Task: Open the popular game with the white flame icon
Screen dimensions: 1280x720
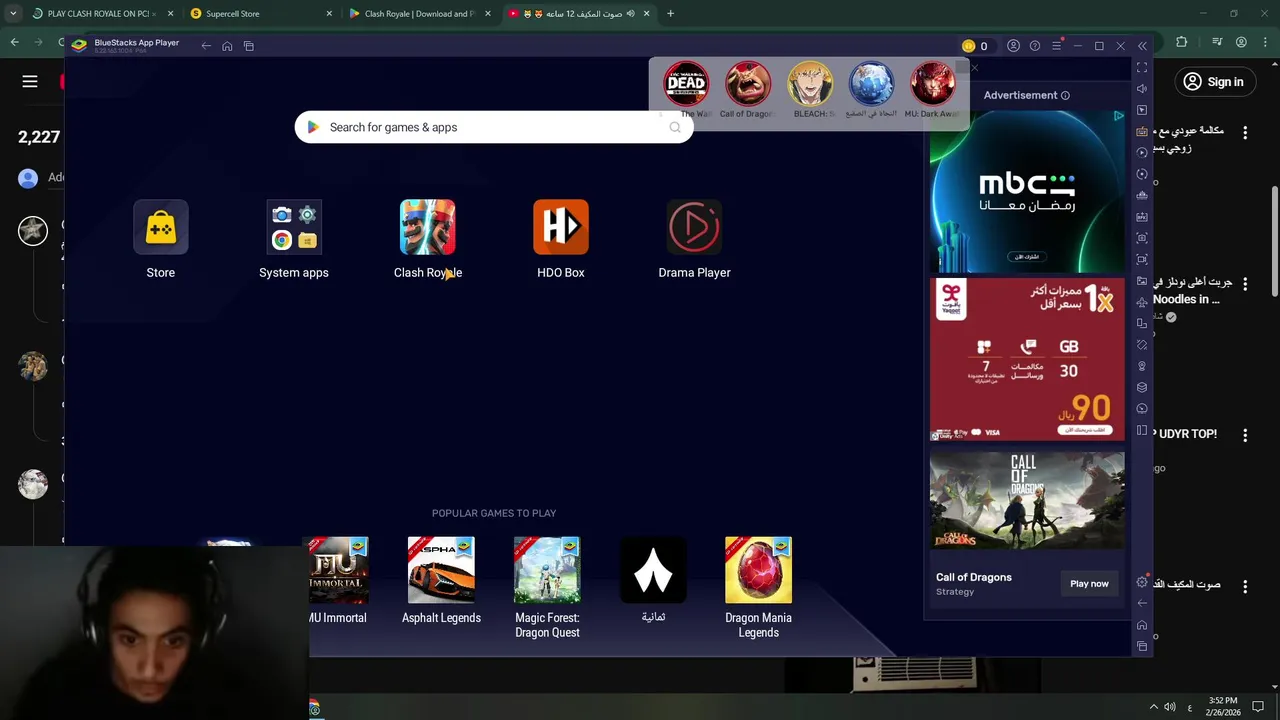Action: (653, 570)
